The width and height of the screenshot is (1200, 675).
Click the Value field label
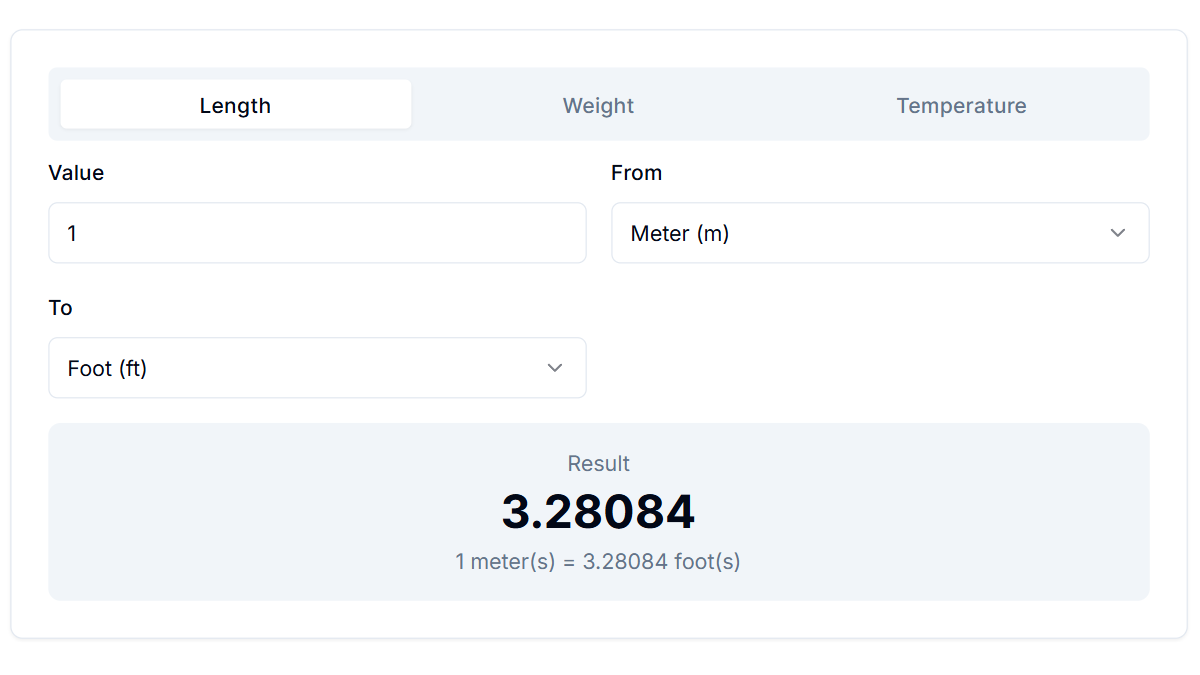(x=76, y=172)
